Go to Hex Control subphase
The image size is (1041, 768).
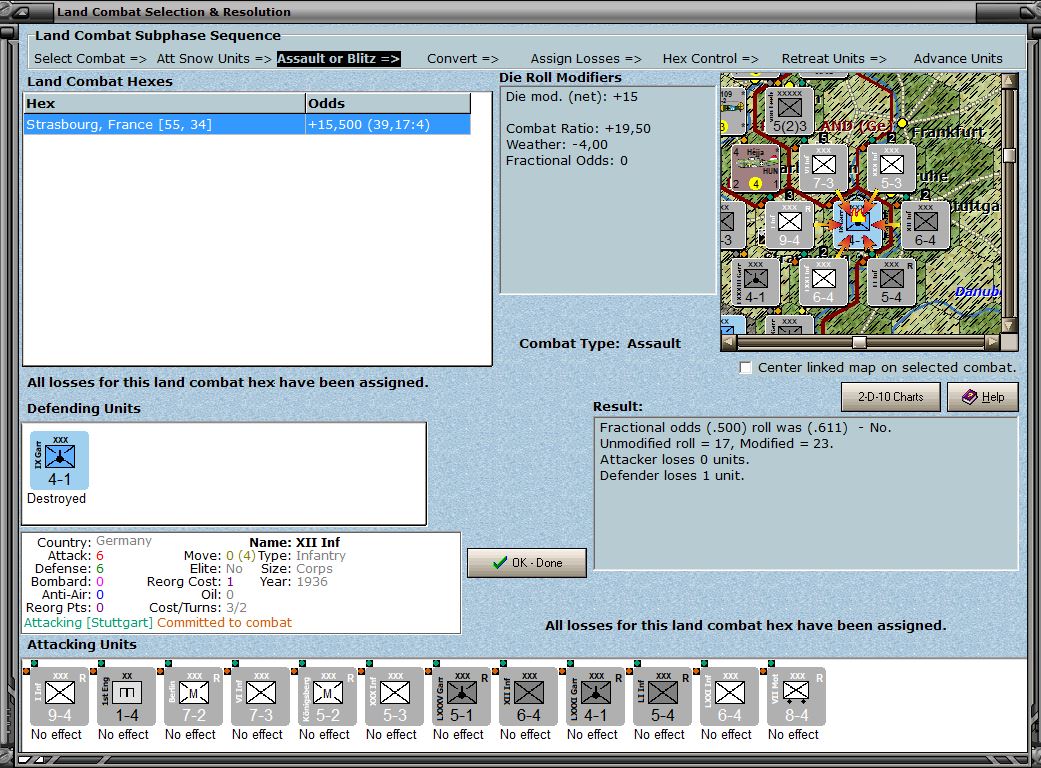click(x=710, y=58)
